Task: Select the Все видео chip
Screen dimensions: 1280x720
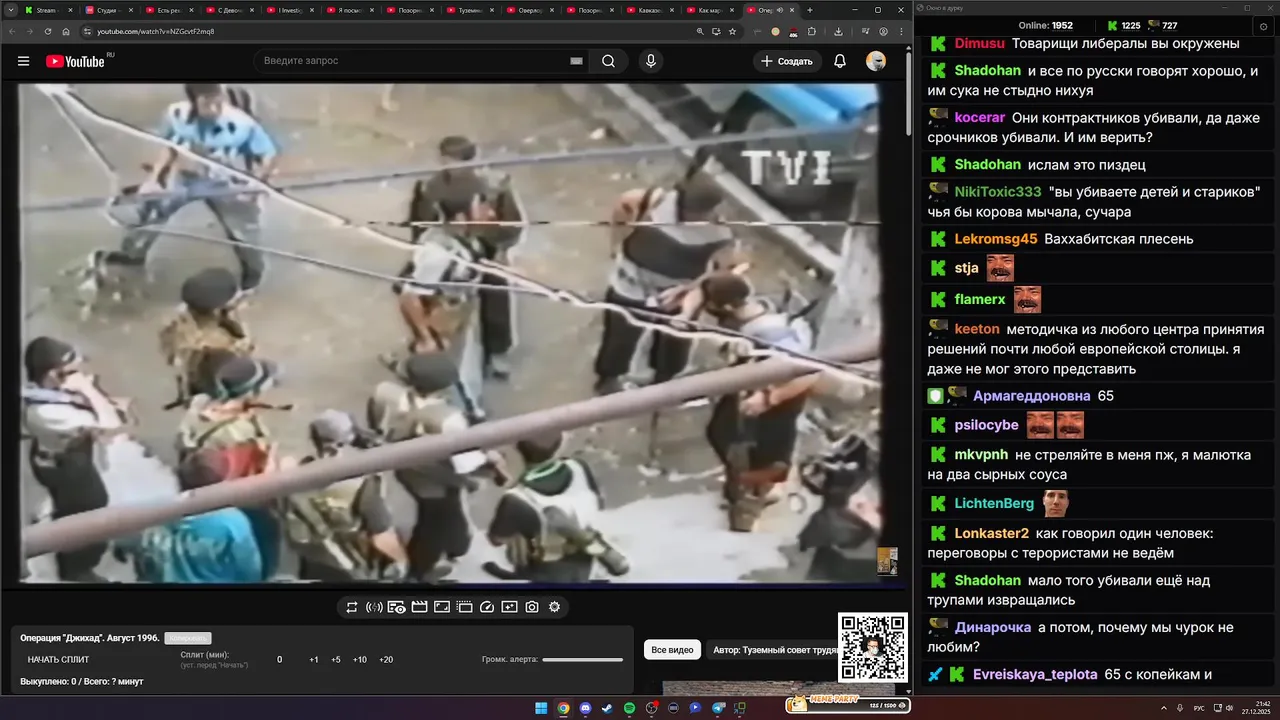Action: [672, 650]
